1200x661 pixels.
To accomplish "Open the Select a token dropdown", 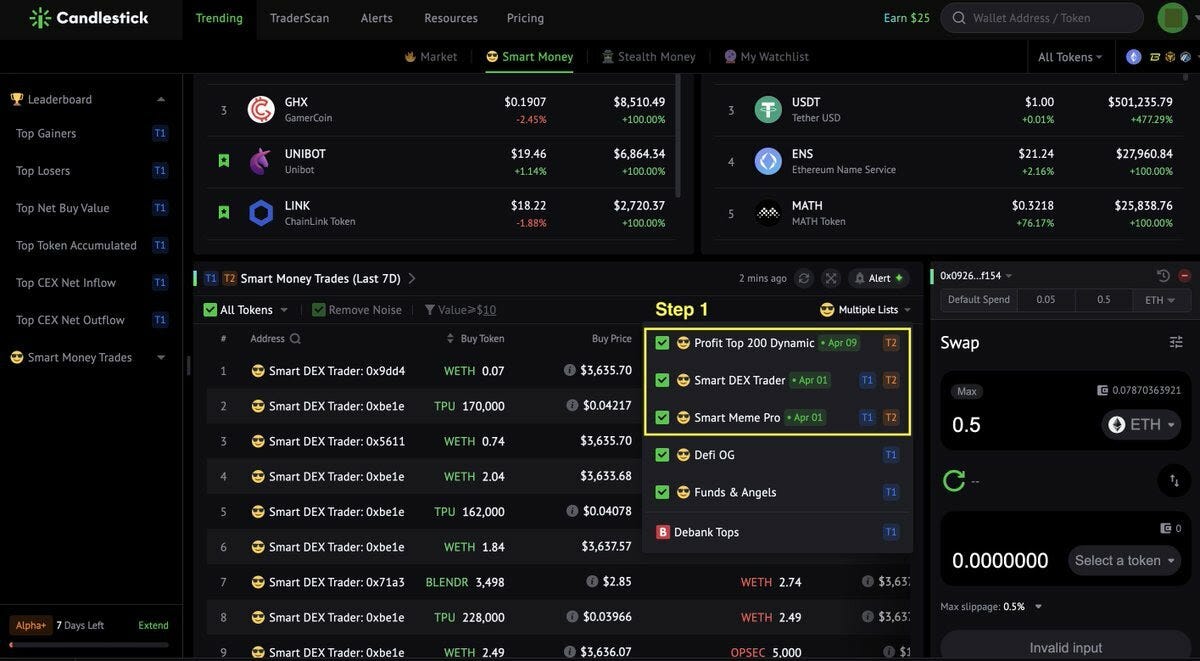I will coord(1125,560).
